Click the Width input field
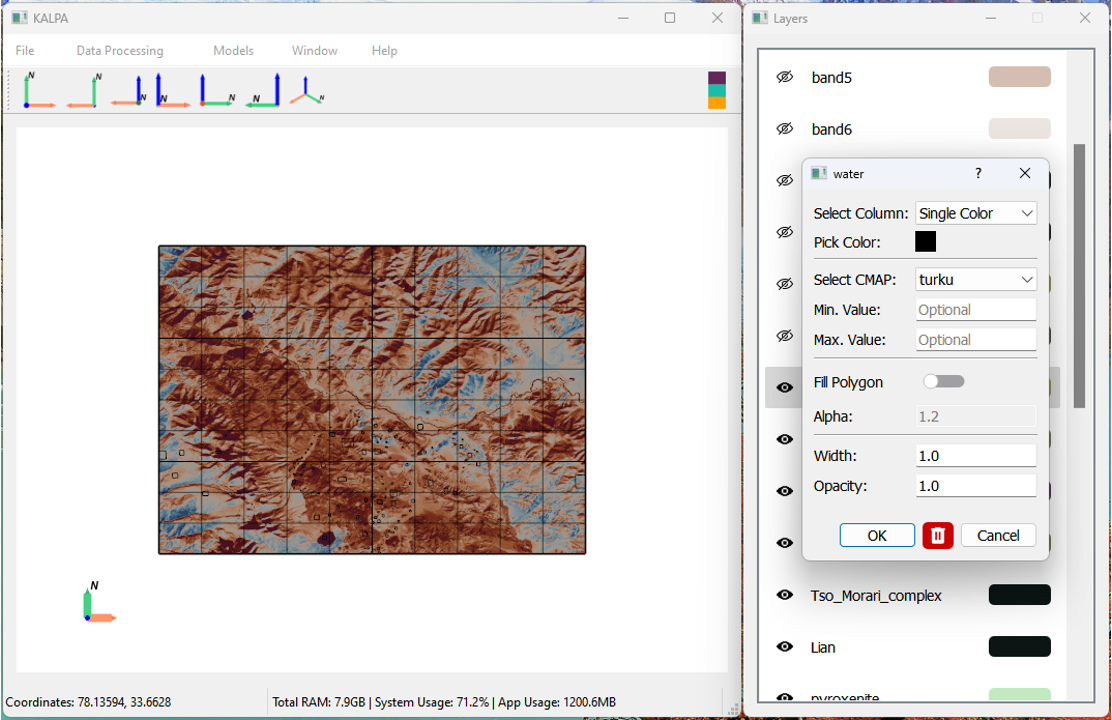The width and height of the screenshot is (1112, 720). point(976,456)
